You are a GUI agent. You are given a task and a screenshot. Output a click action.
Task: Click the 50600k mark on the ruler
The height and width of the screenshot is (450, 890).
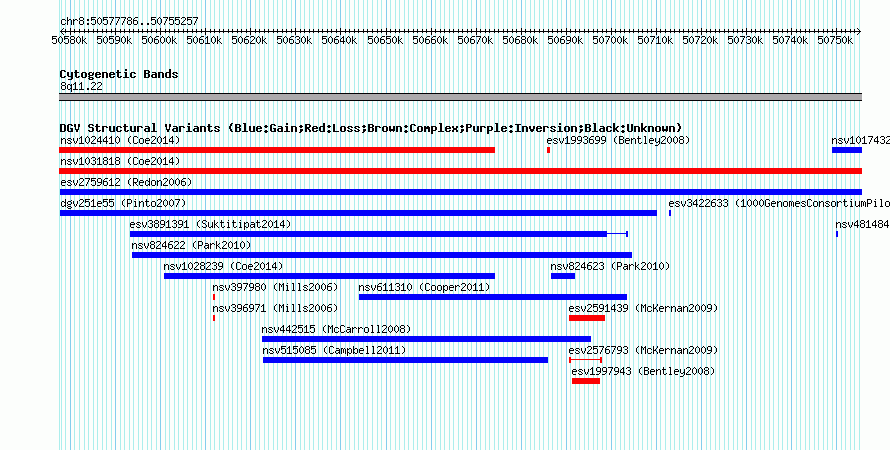[159, 40]
